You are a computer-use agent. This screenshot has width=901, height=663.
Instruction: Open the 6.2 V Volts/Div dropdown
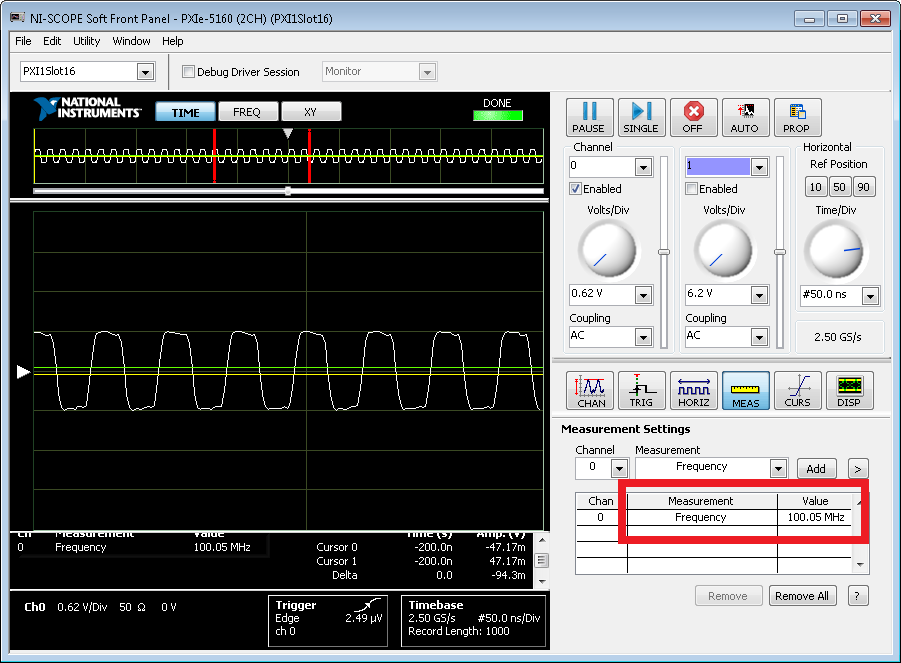point(759,295)
